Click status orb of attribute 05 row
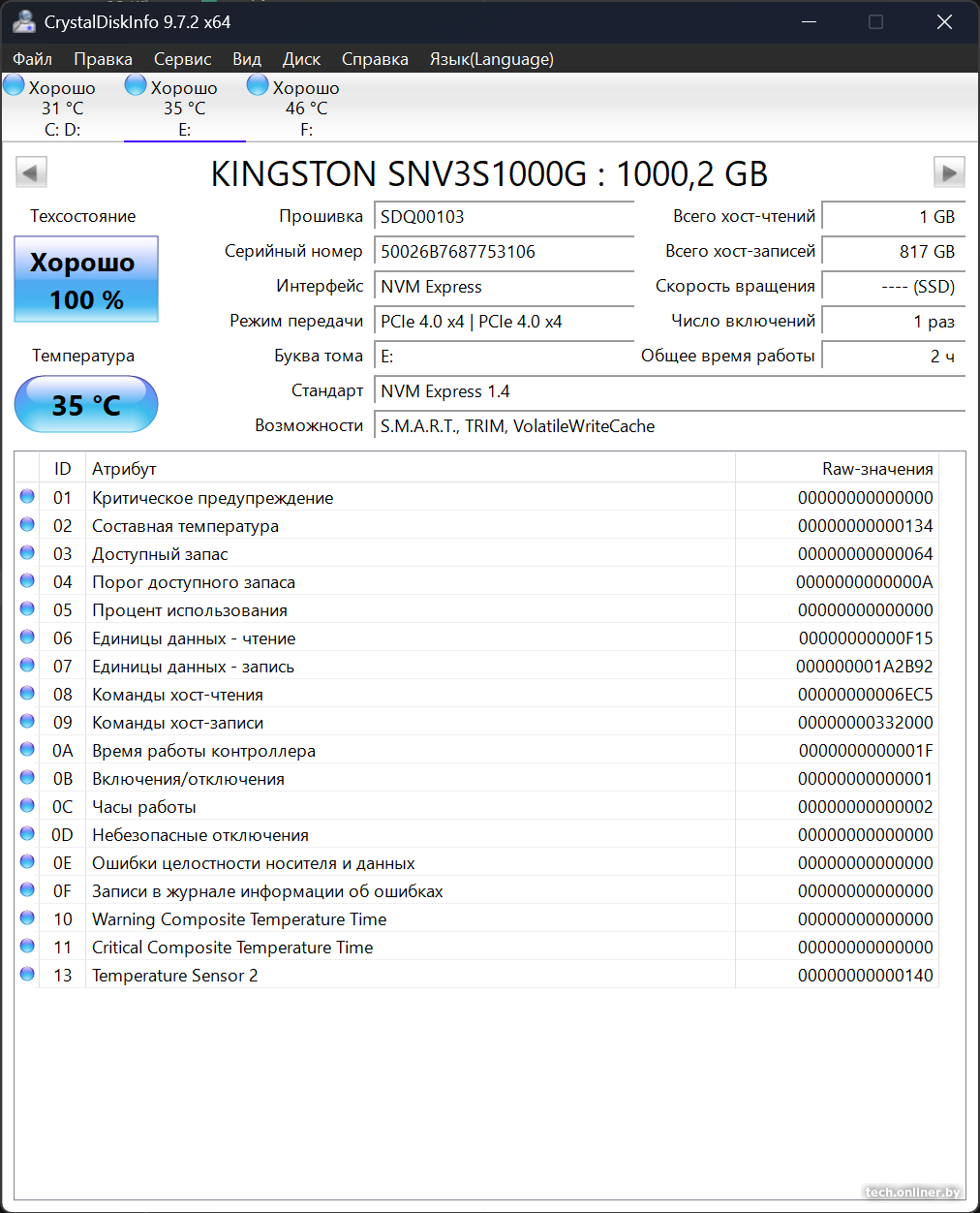The height and width of the screenshot is (1213, 980). point(27,609)
